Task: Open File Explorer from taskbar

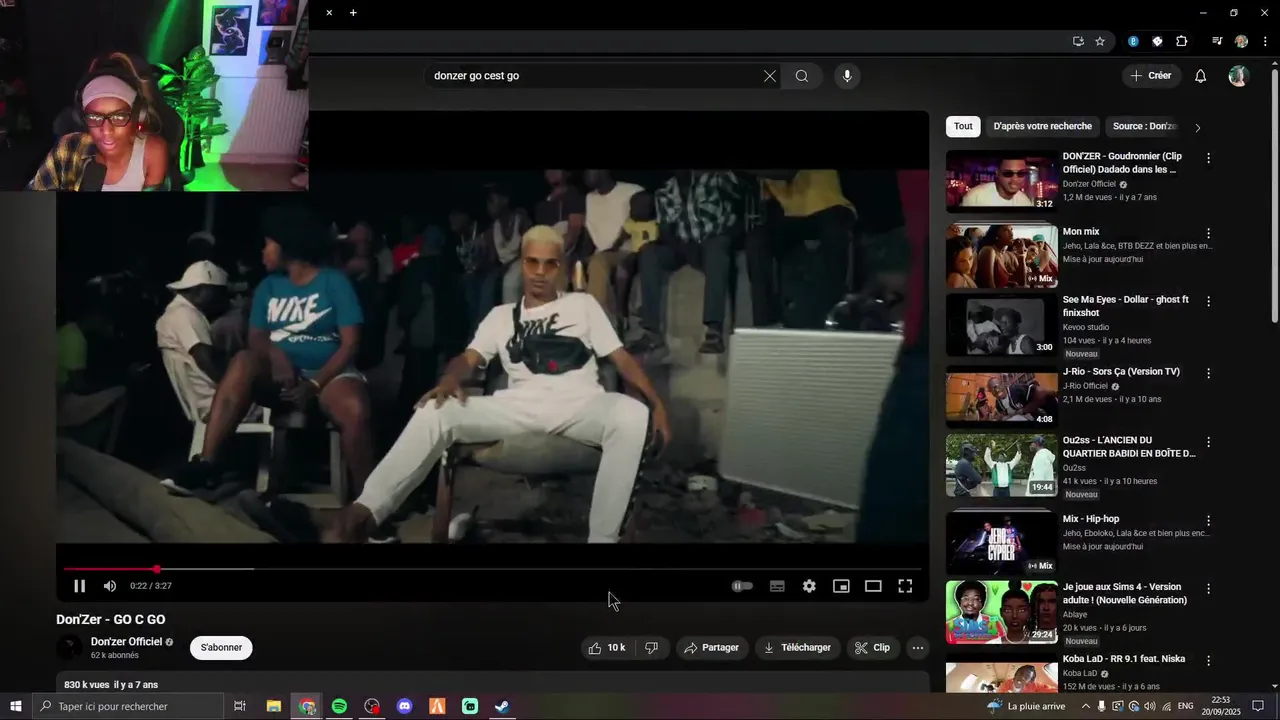Action: [274, 706]
